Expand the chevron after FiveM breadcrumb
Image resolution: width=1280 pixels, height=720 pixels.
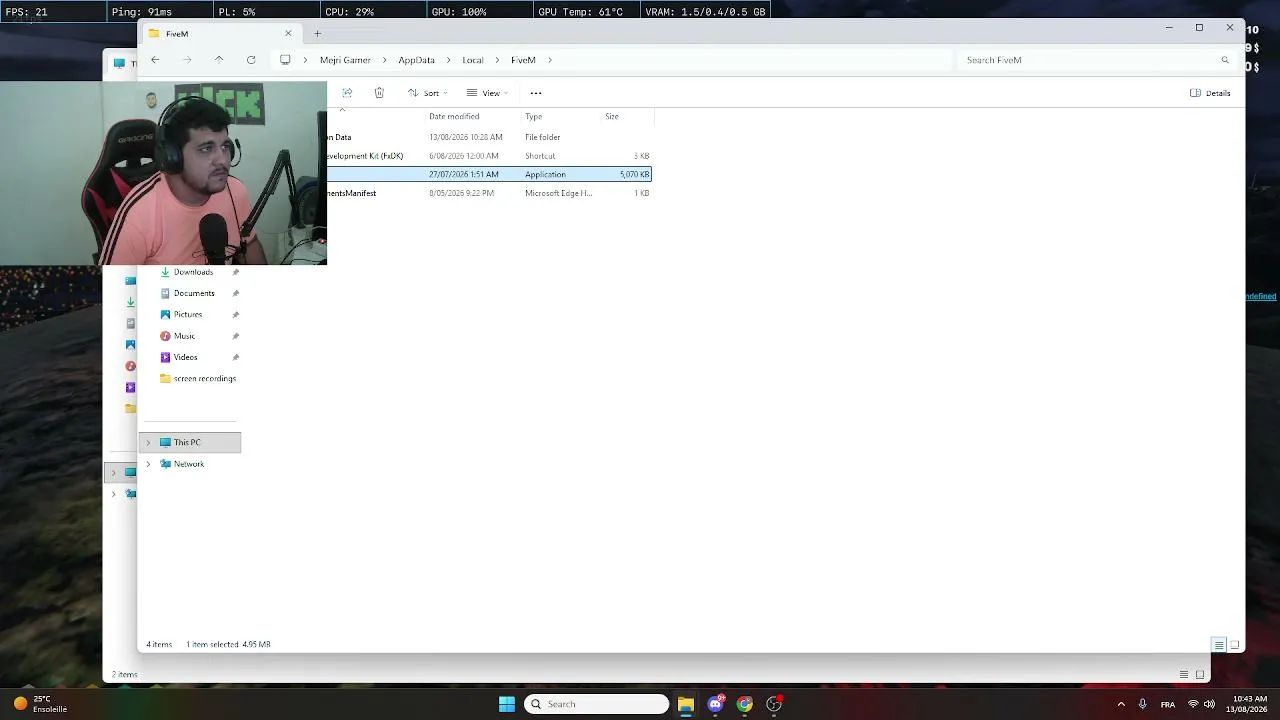550,60
